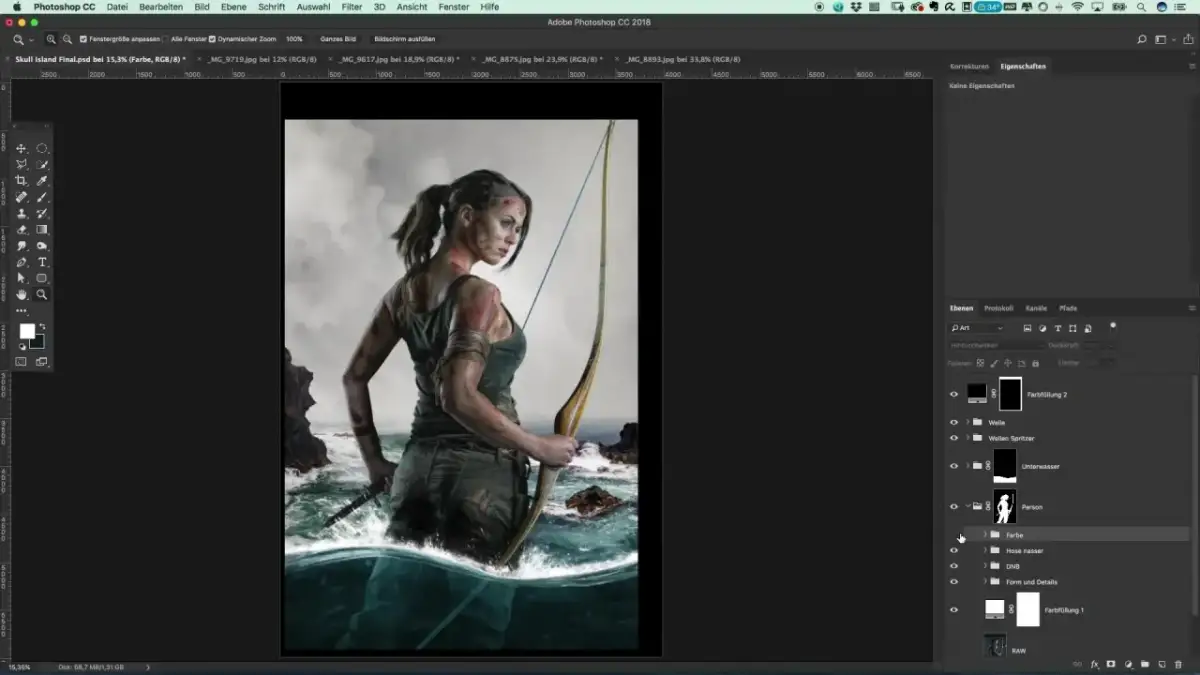
Task: Click the Ganzes Bild button
Action: 337,39
